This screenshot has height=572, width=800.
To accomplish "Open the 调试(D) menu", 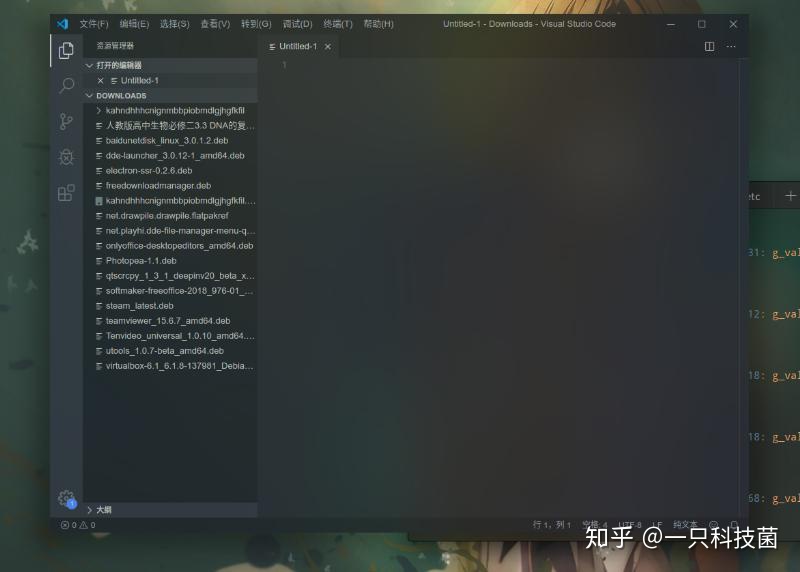I will pyautogui.click(x=297, y=24).
